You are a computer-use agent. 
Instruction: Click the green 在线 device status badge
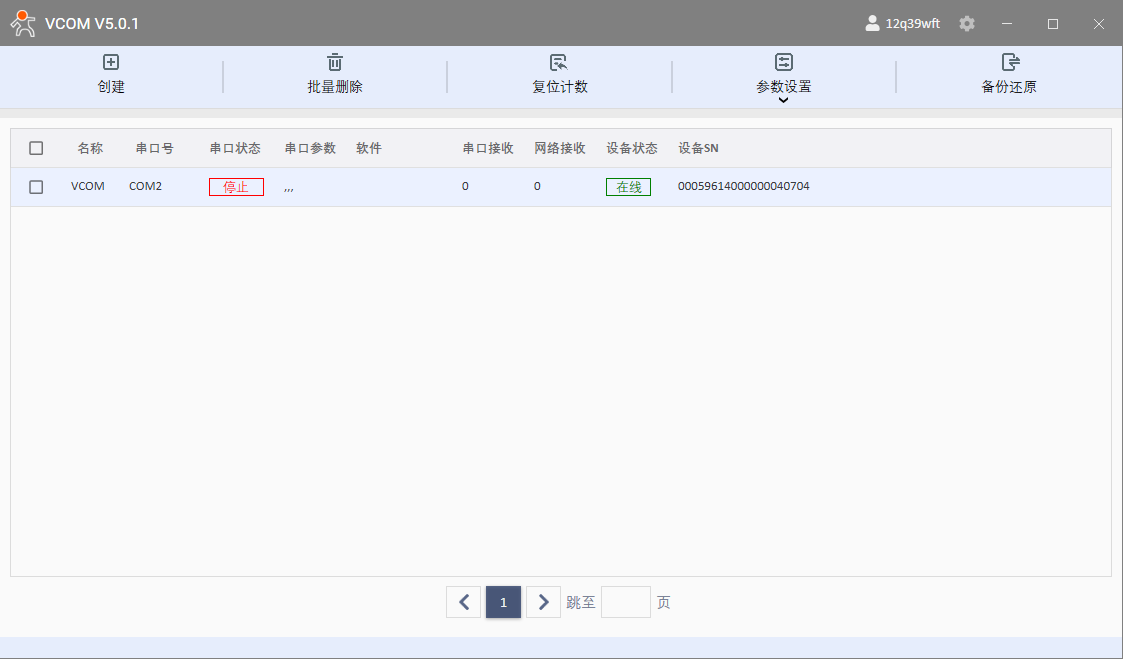tap(628, 187)
